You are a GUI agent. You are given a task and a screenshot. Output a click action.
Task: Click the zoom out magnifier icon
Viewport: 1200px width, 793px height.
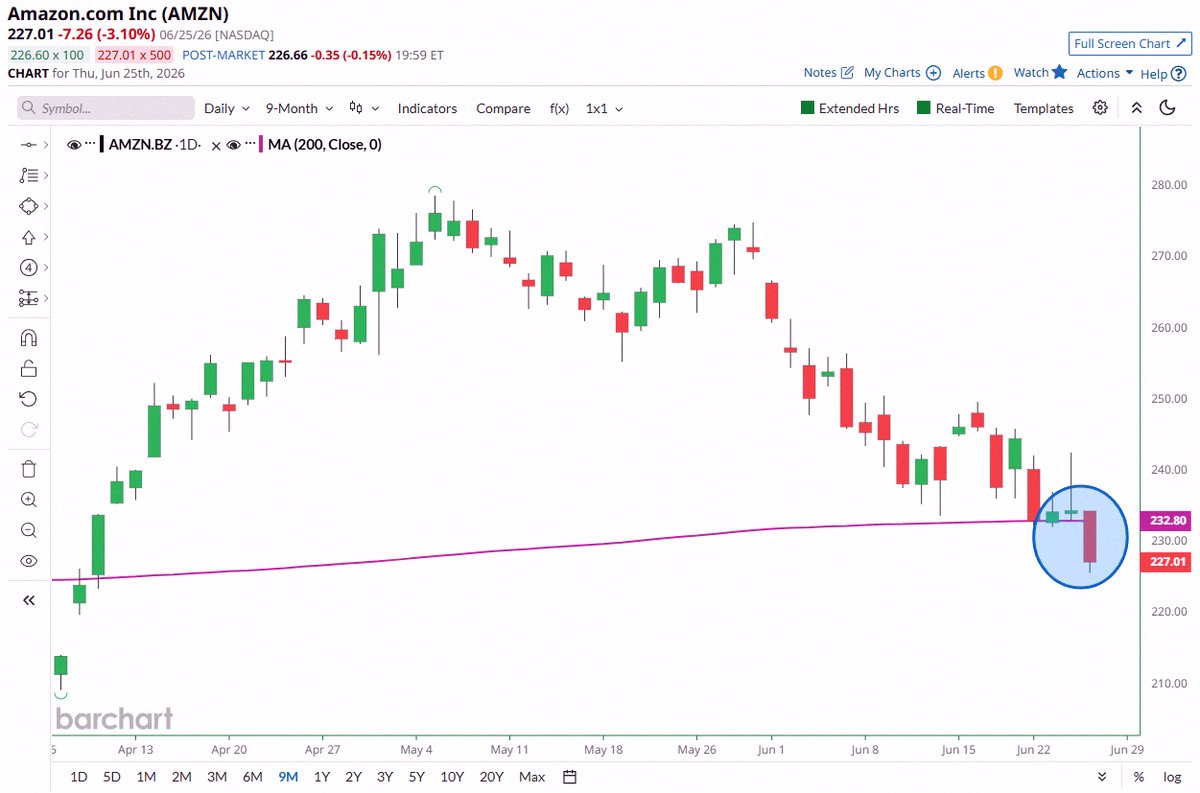click(x=28, y=531)
